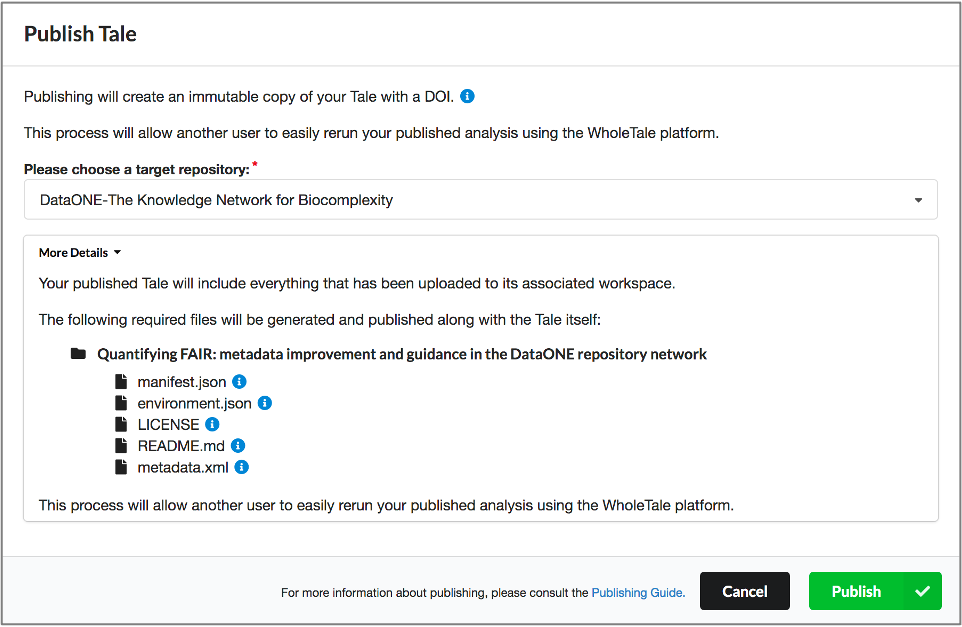Click info icon beside environment.json

point(264,403)
